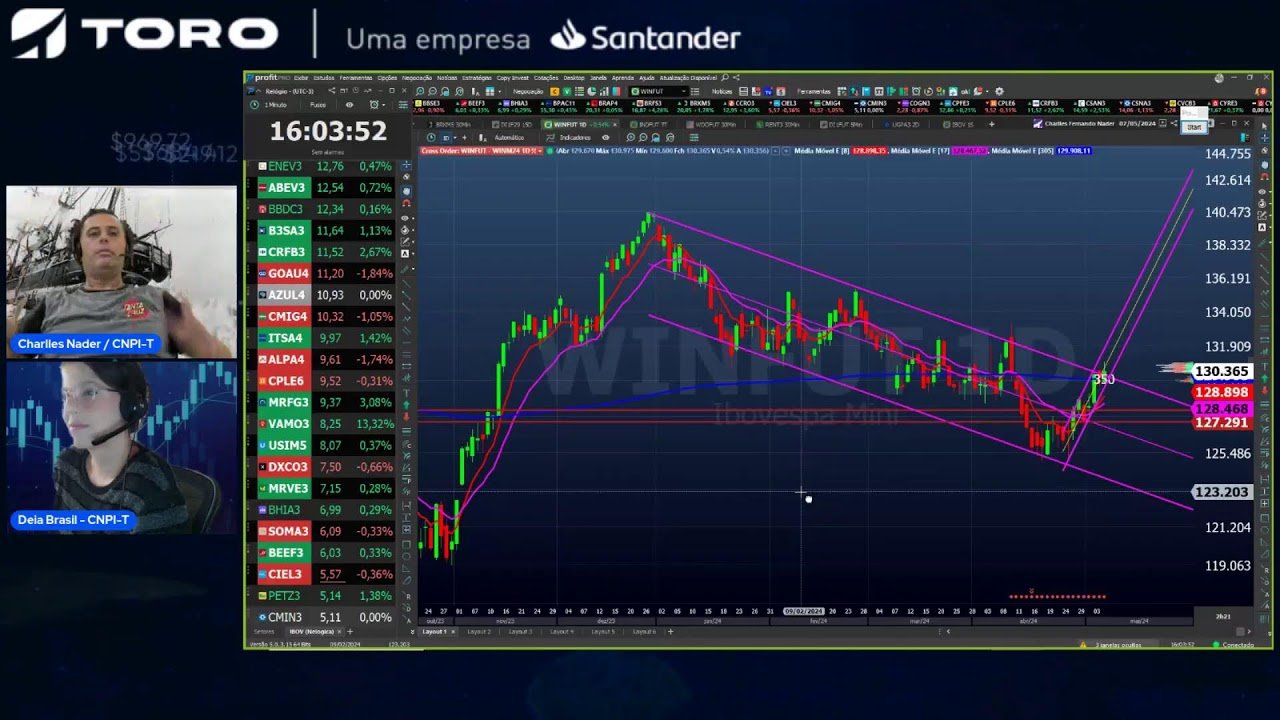This screenshot has width=1280, height=720.
Task: Select the Setores watchlist tab
Action: click(x=264, y=632)
